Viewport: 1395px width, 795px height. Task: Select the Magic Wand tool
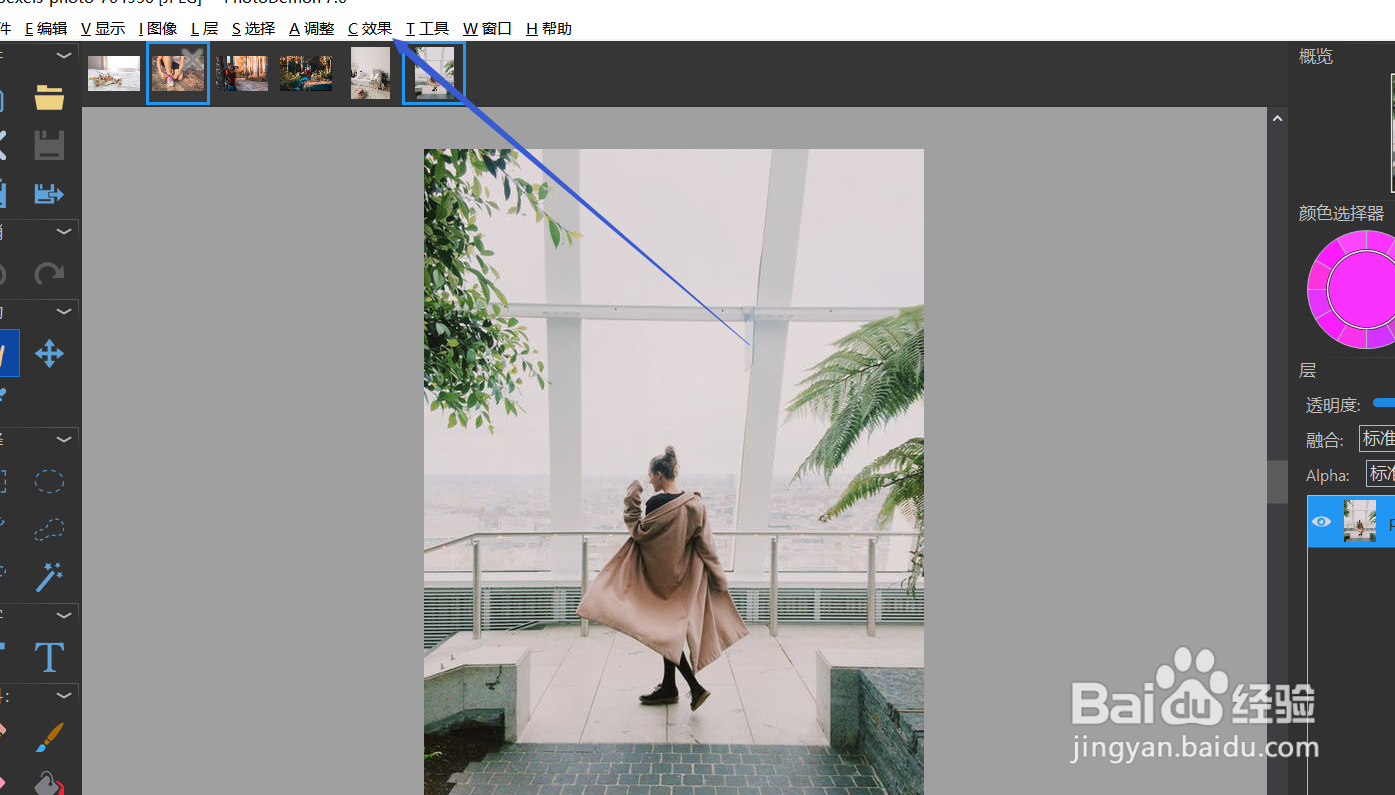click(x=49, y=576)
